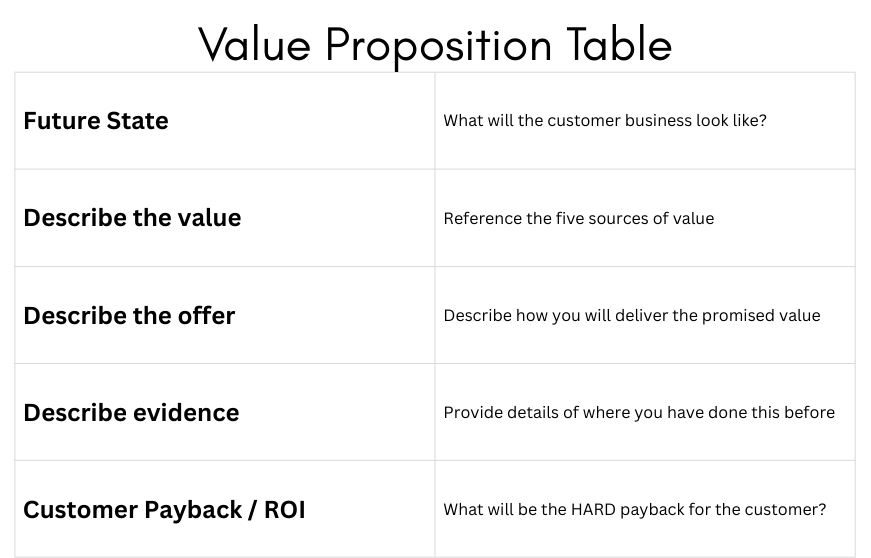Select the 'Describe the value' heading
Viewport: 871px width, 558px height.
click(x=132, y=218)
